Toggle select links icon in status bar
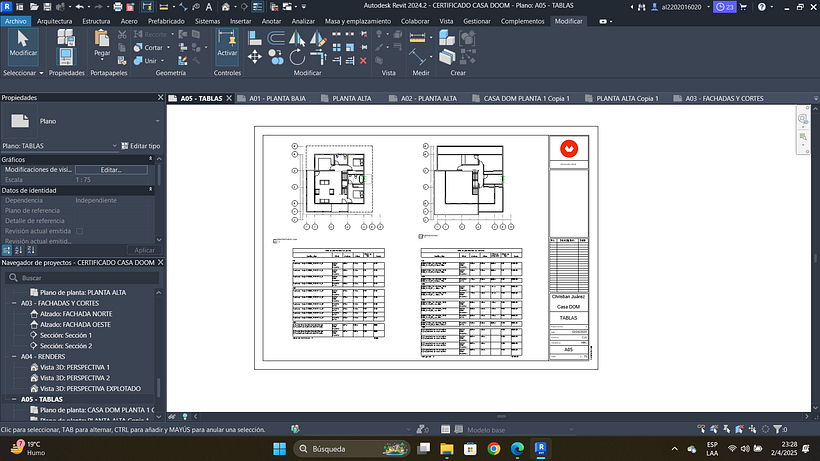Viewport: 820px width, 461px height. [701, 429]
